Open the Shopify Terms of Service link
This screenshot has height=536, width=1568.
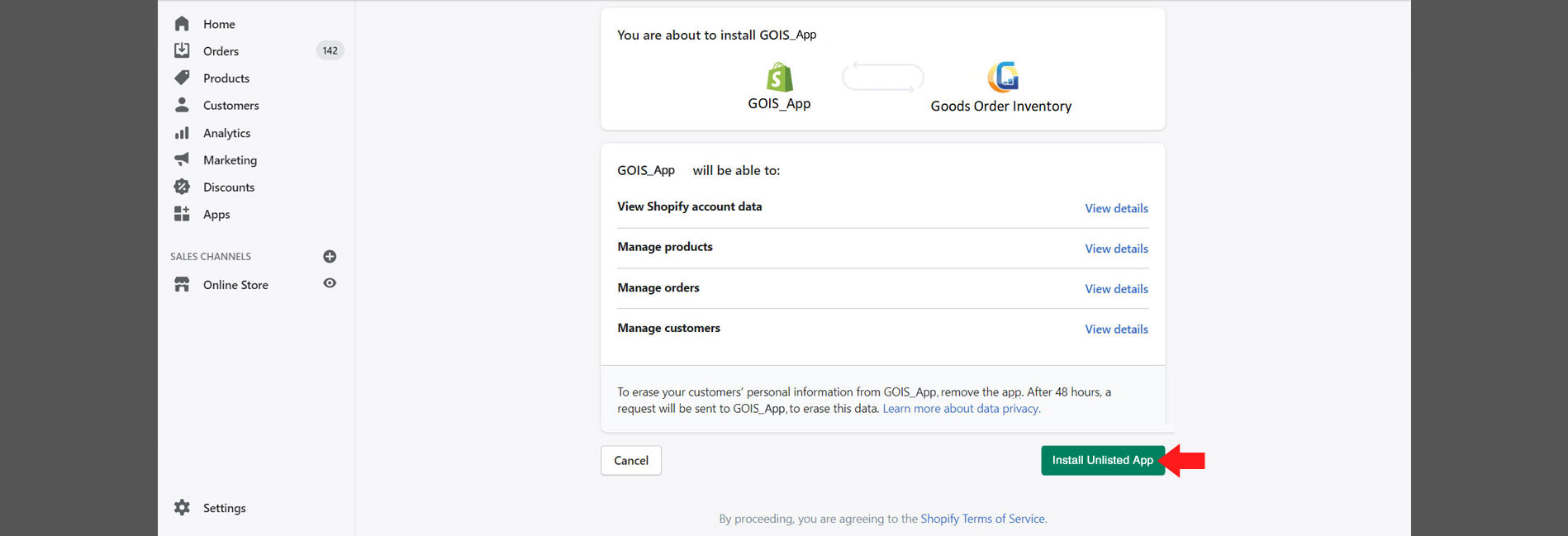[983, 519]
